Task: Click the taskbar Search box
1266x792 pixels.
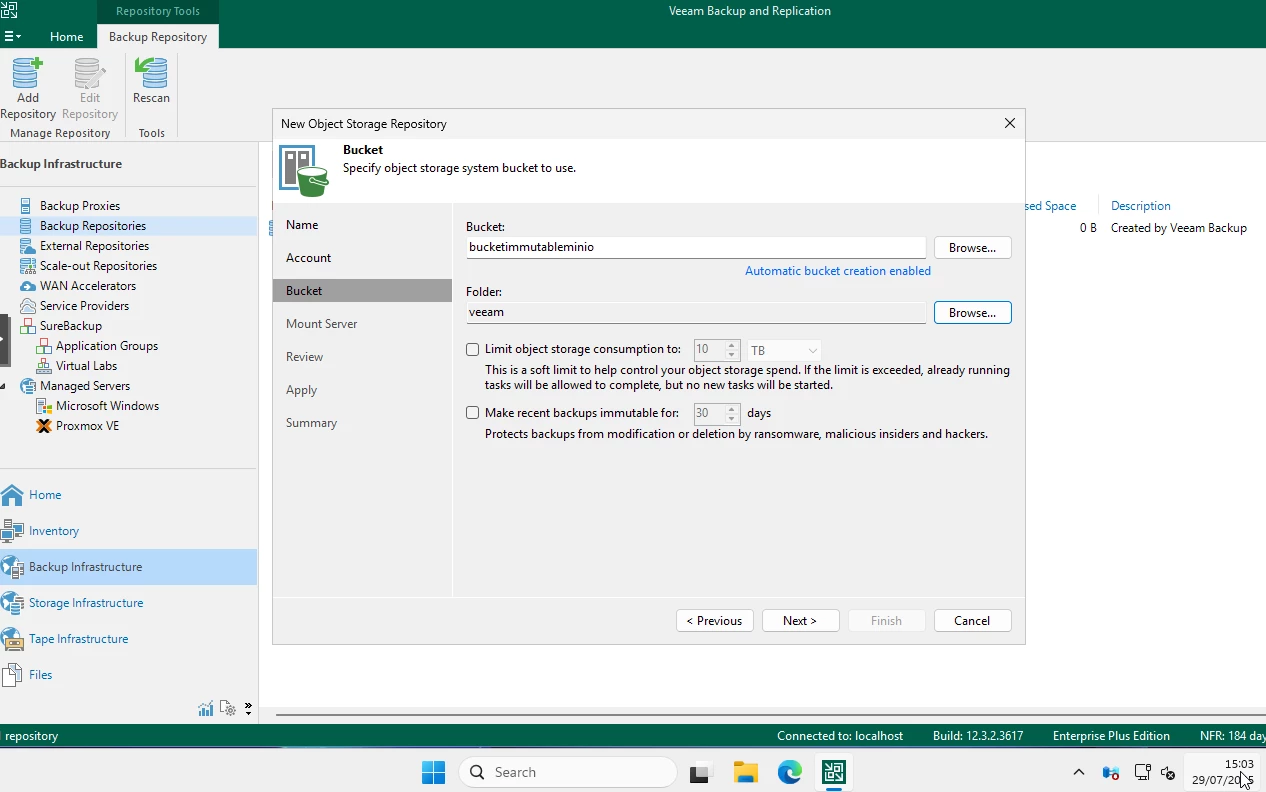Action: 568,772
